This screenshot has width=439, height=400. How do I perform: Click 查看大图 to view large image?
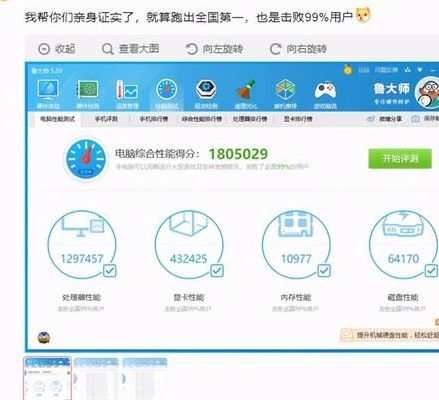pyautogui.click(x=131, y=49)
